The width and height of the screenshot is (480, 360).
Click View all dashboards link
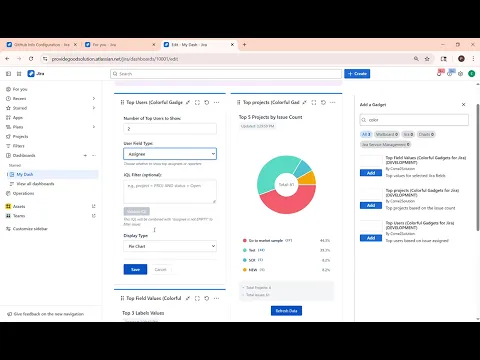(x=35, y=184)
